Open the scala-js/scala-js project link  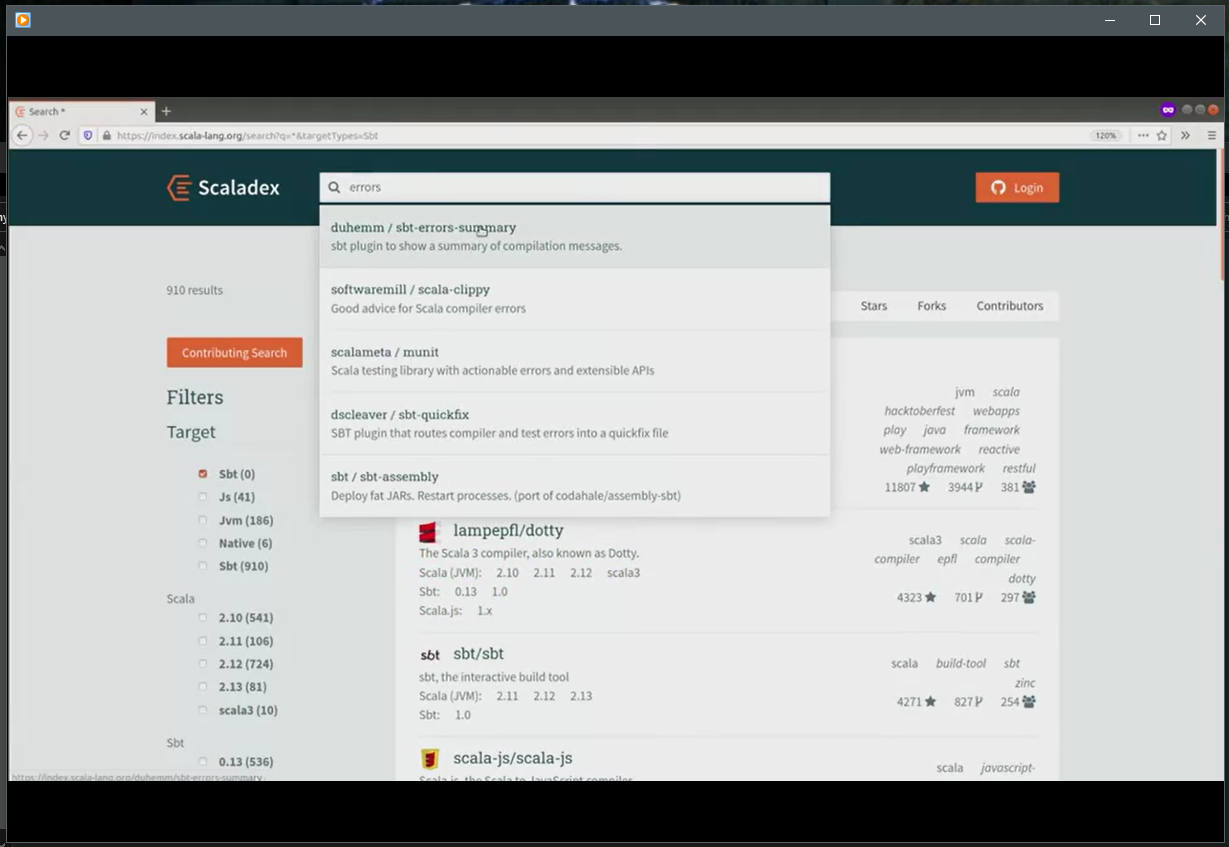pos(512,759)
